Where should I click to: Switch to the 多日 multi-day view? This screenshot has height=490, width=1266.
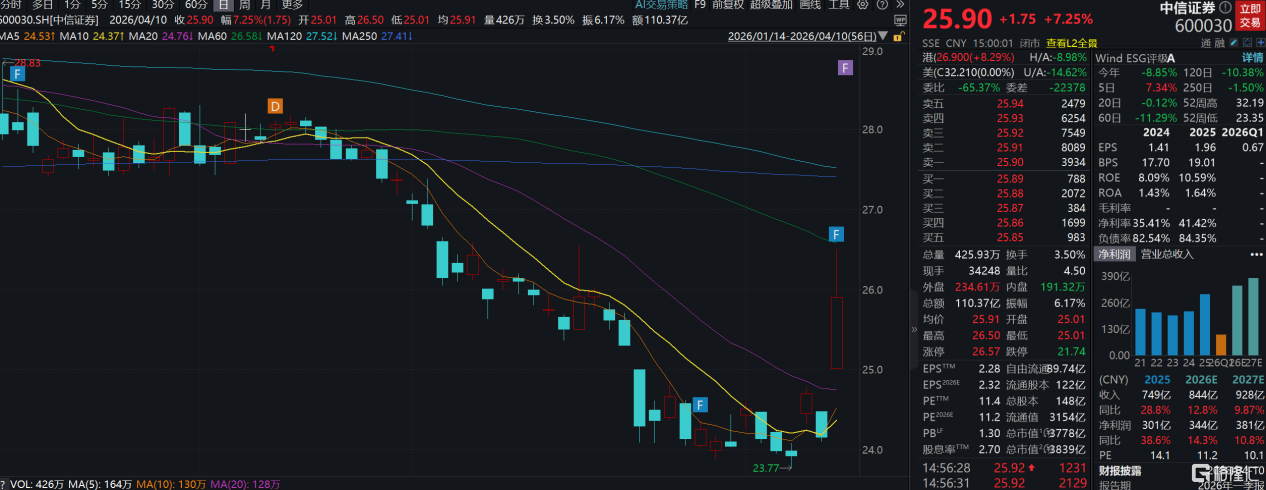(42, 5)
